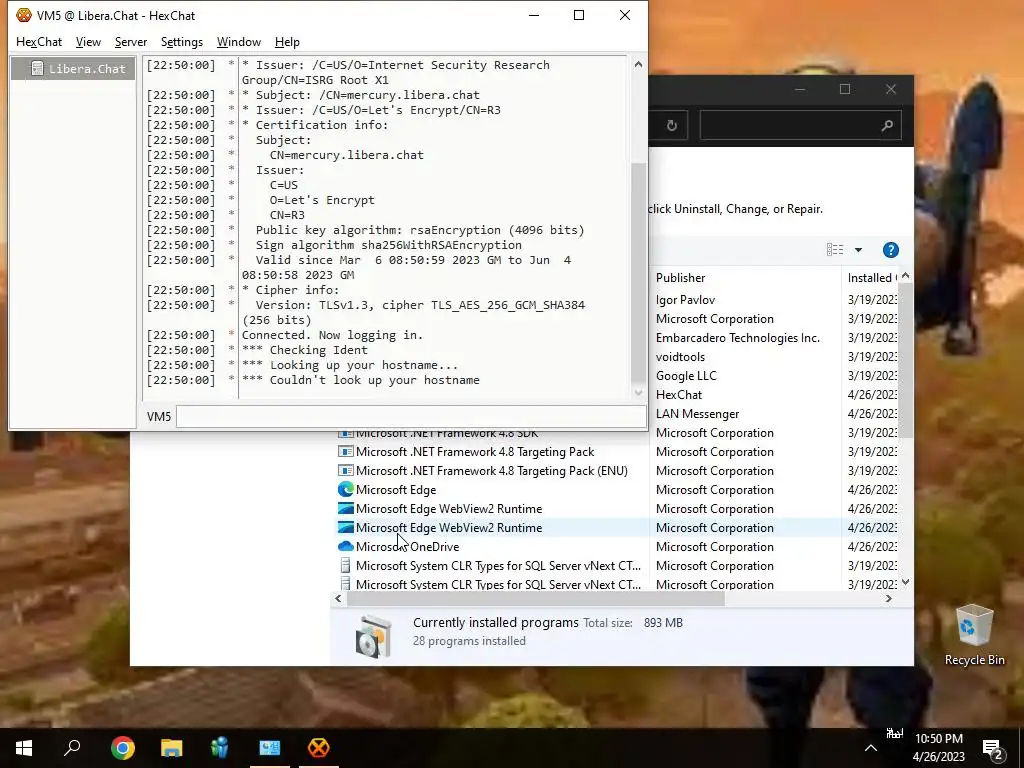Open the Window menu

point(238,42)
